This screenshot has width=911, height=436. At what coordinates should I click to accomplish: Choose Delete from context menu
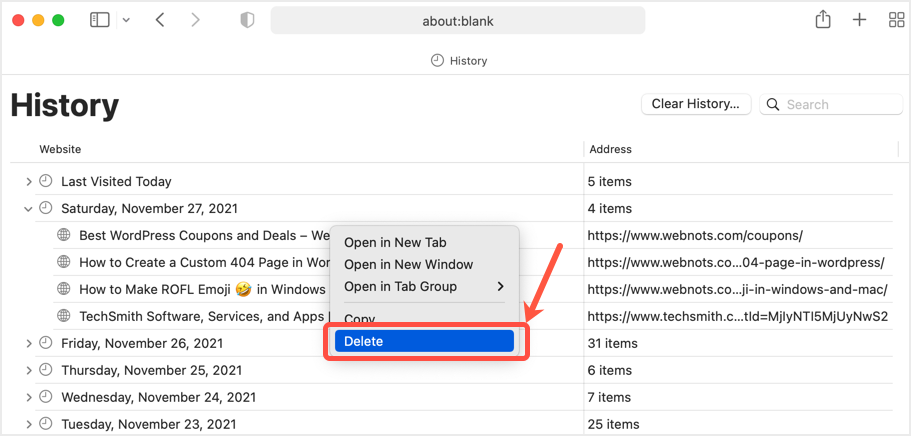pyautogui.click(x=422, y=341)
